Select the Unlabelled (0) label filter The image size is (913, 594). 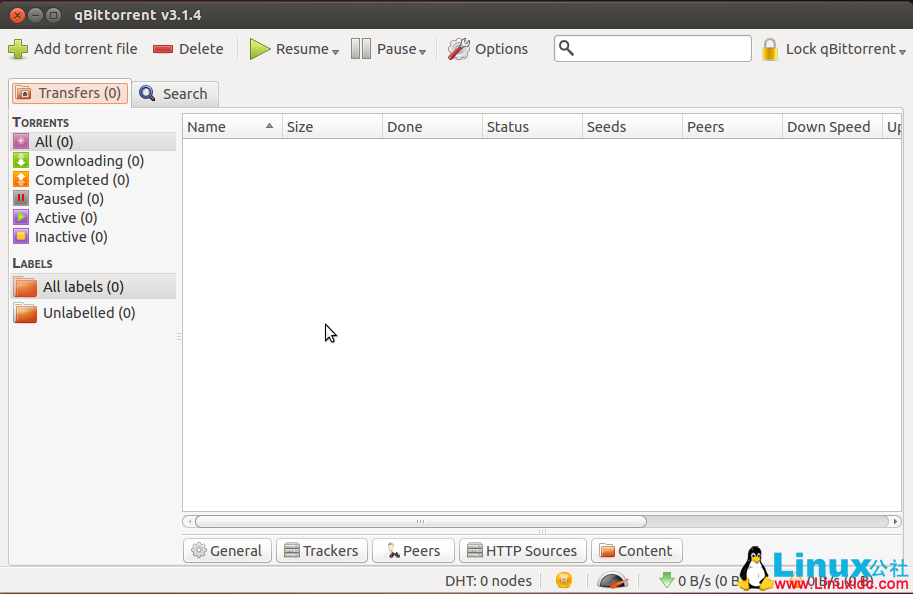[x=88, y=313]
